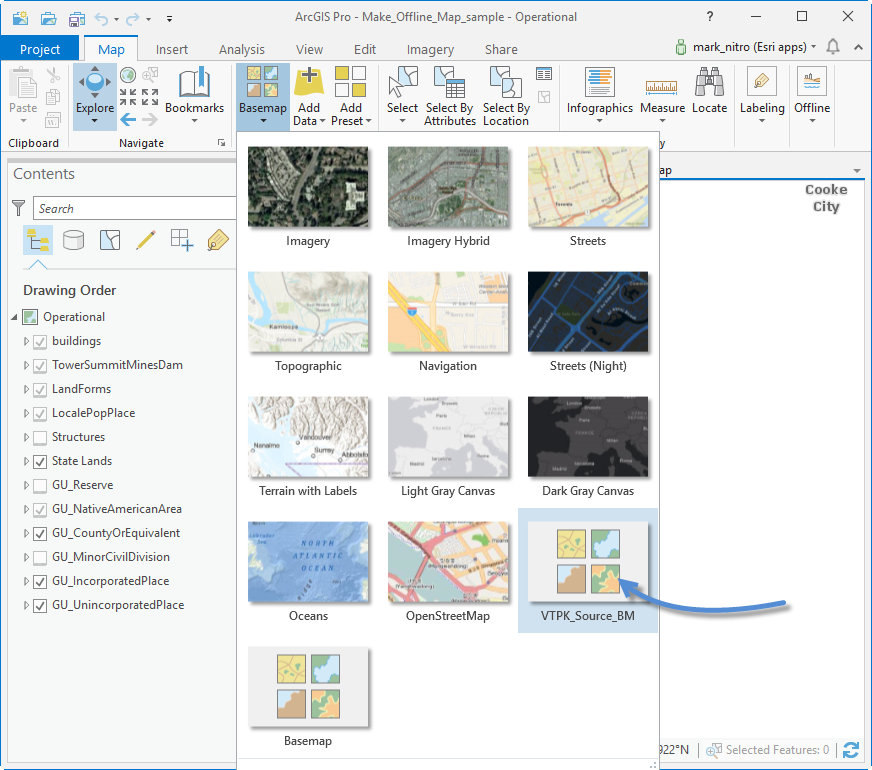This screenshot has height=770, width=872.
Task: Toggle TowerSummitMinesDam layer visibility
Action: (x=39, y=365)
